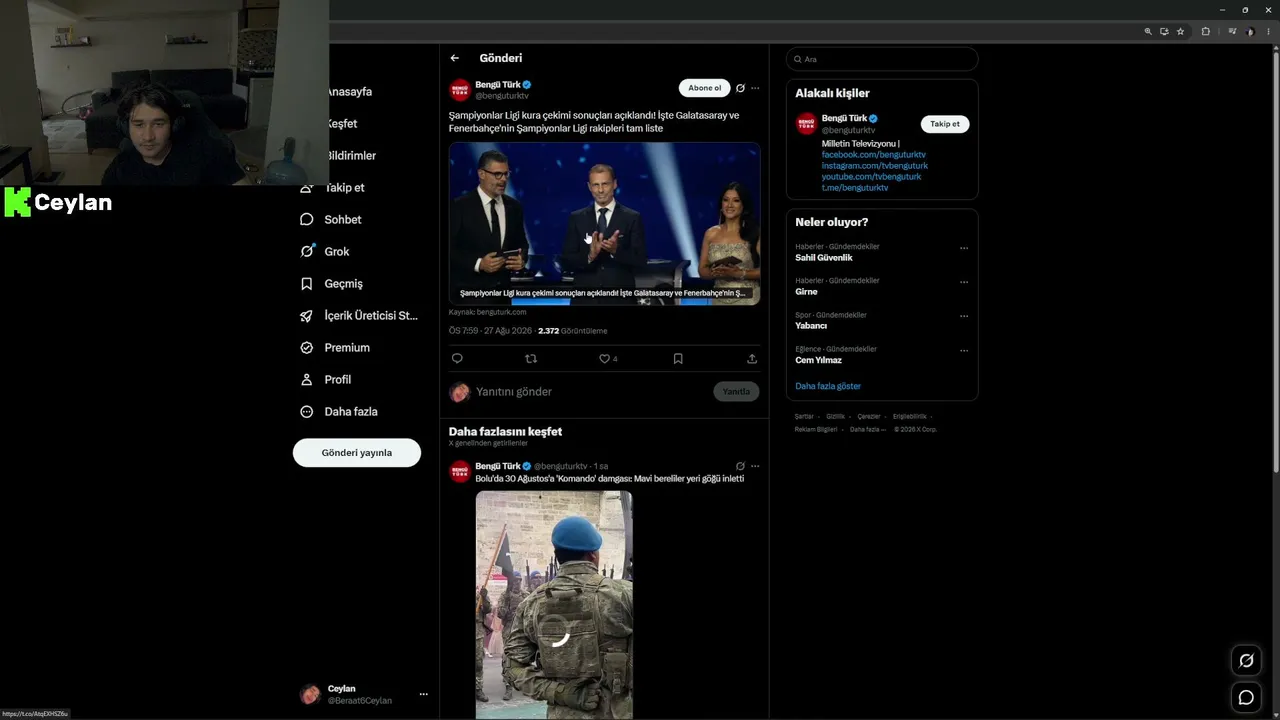Open options for Girne trend
The height and width of the screenshot is (720, 1280).
click(x=964, y=282)
